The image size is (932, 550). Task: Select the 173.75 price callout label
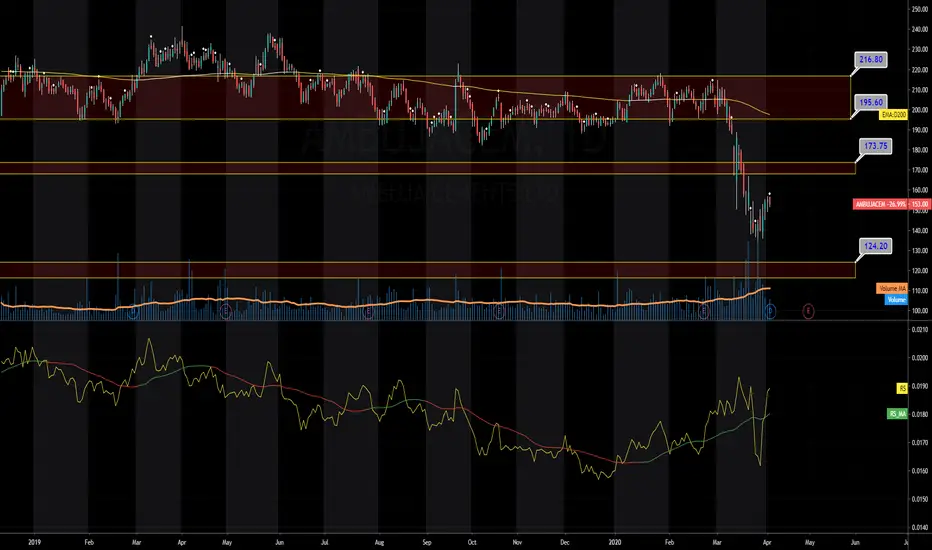(x=876, y=146)
